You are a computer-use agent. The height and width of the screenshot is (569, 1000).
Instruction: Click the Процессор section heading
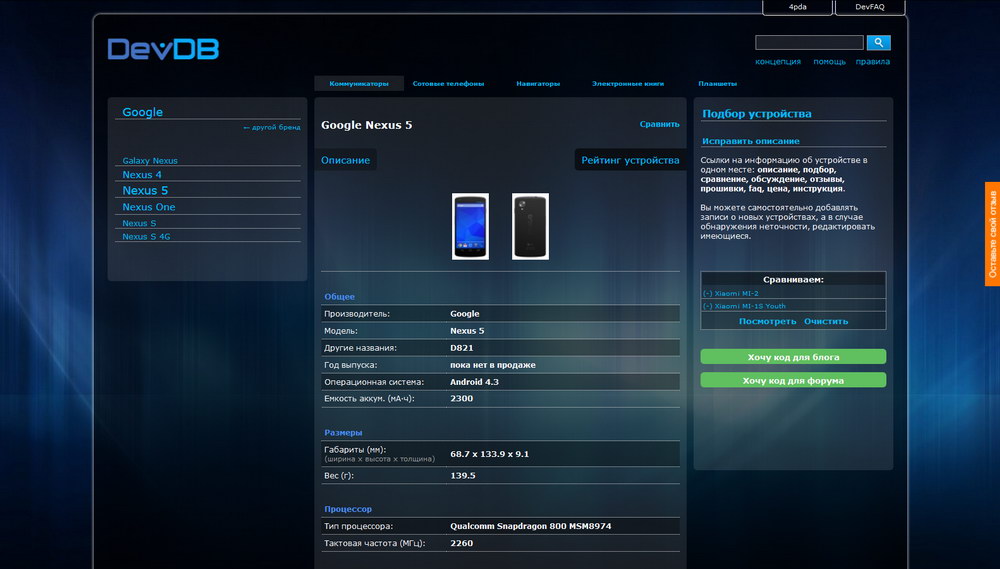tap(348, 509)
